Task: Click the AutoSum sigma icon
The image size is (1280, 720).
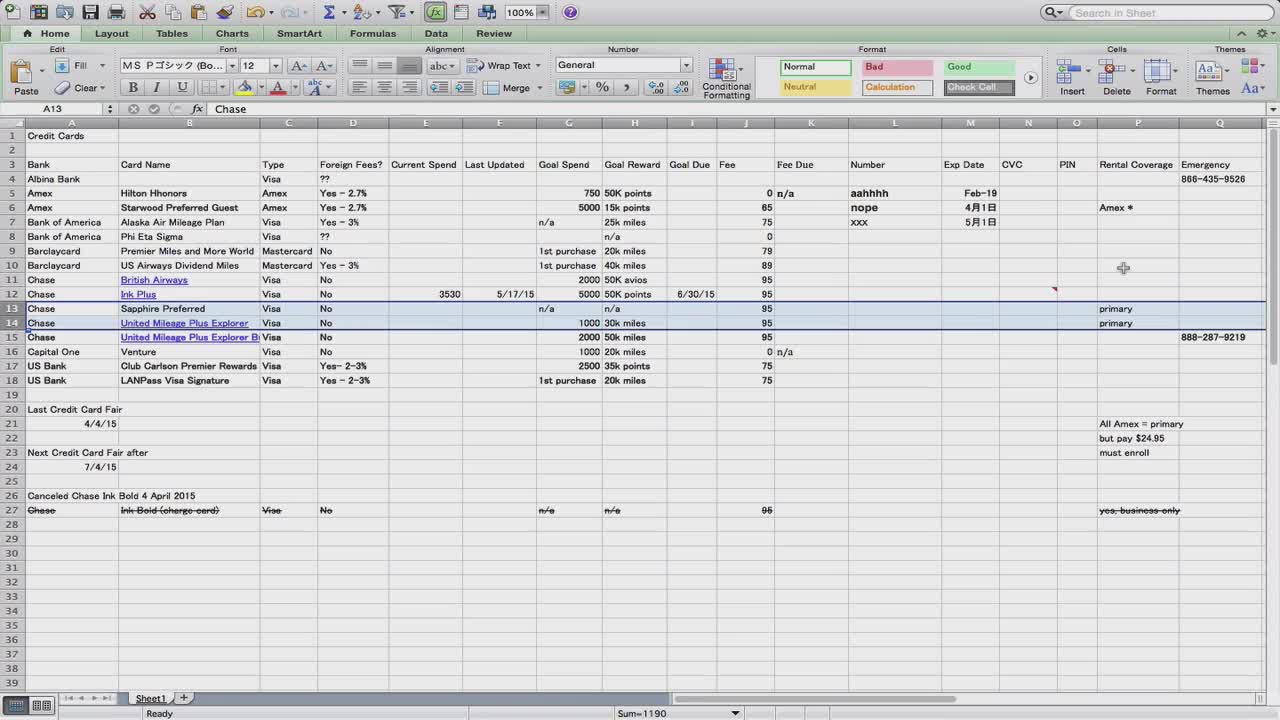Action: coord(329,12)
